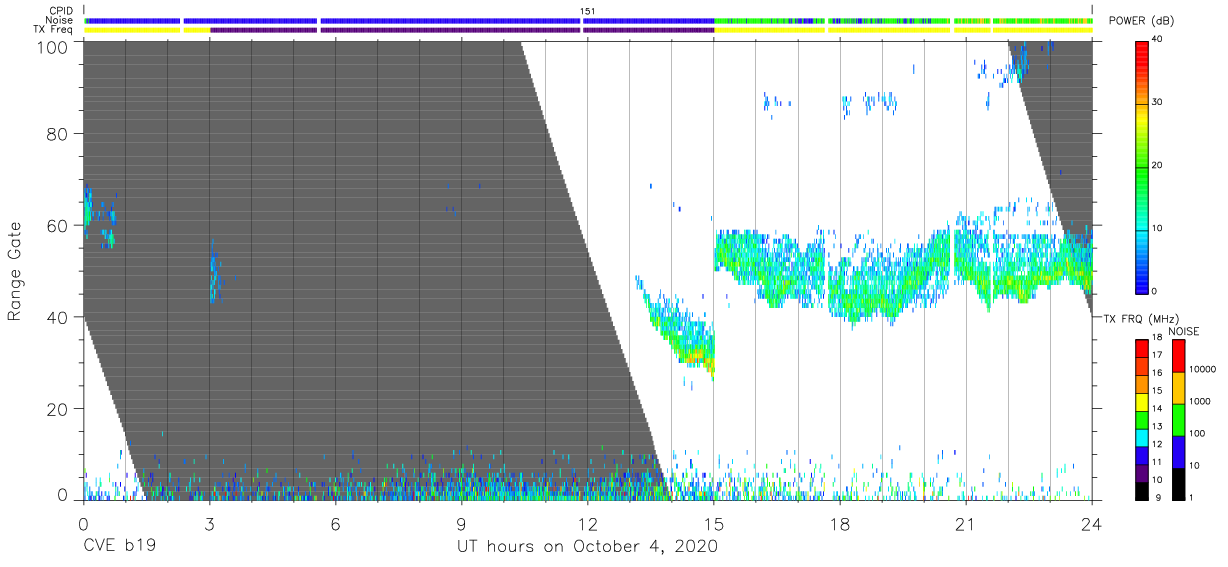
Task: Click the x-axis hour label "3"
Action: pyautogui.click(x=209, y=522)
